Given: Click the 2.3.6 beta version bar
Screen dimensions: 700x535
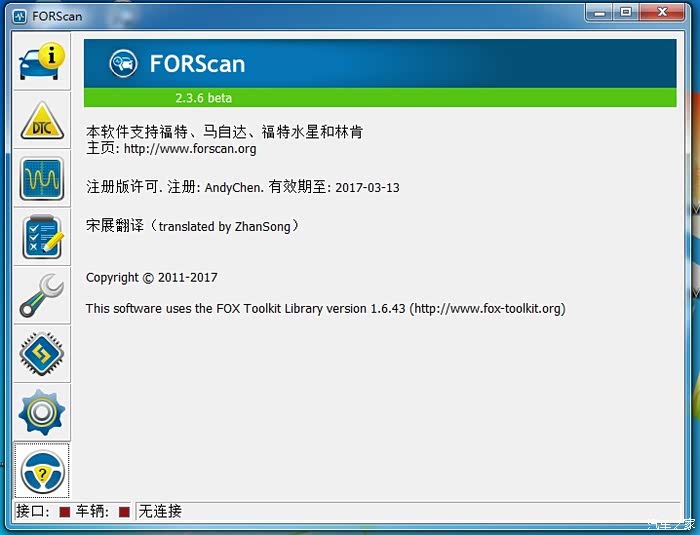Looking at the screenshot, I should coord(380,98).
